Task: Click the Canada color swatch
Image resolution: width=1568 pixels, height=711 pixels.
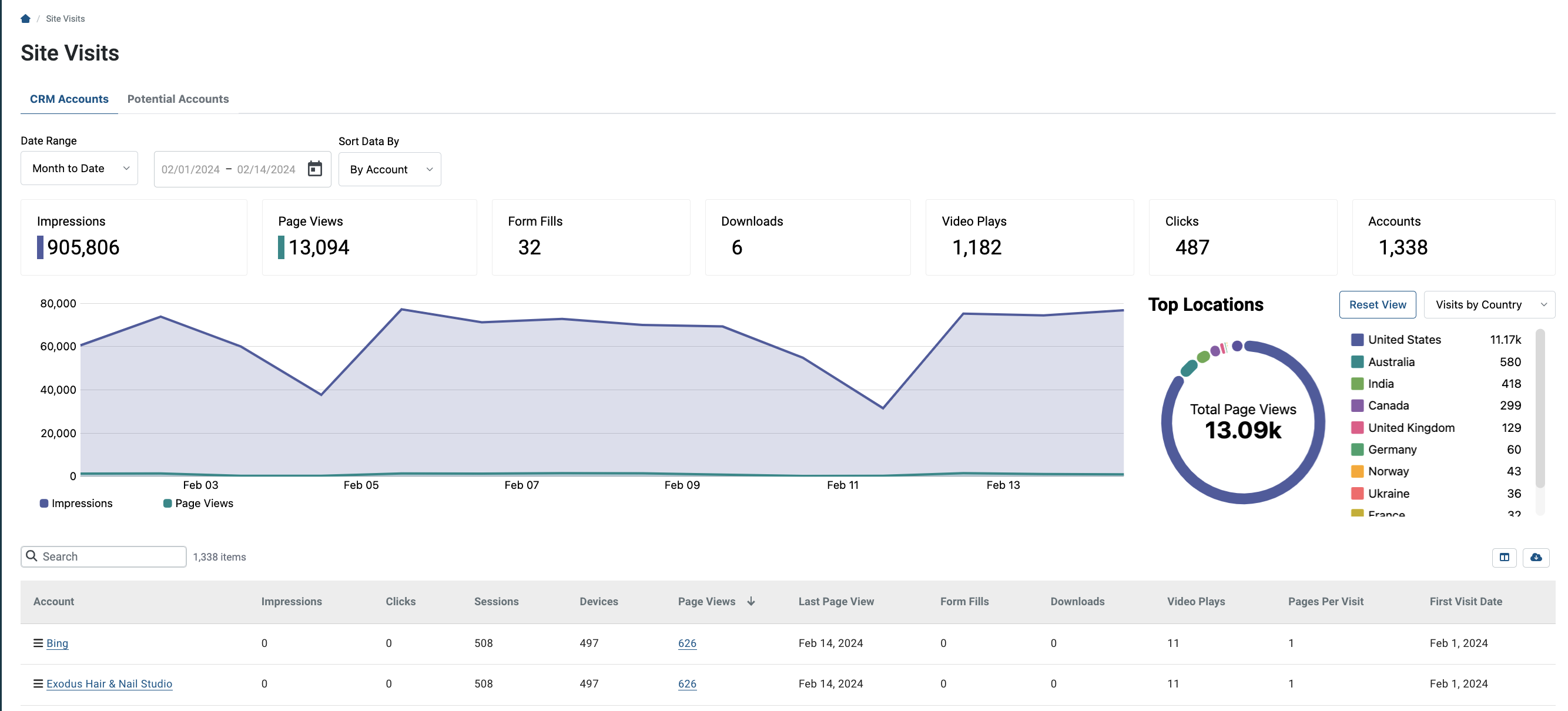Action: coord(1357,405)
